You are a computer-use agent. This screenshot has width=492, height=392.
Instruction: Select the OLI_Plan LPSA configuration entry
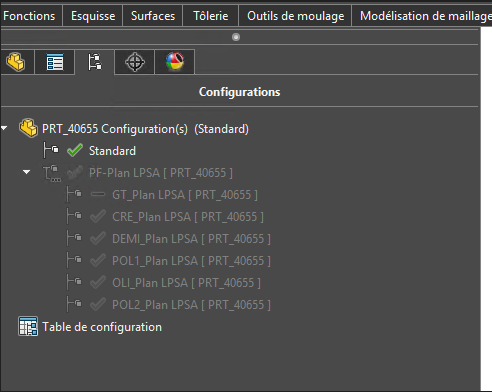click(186, 283)
